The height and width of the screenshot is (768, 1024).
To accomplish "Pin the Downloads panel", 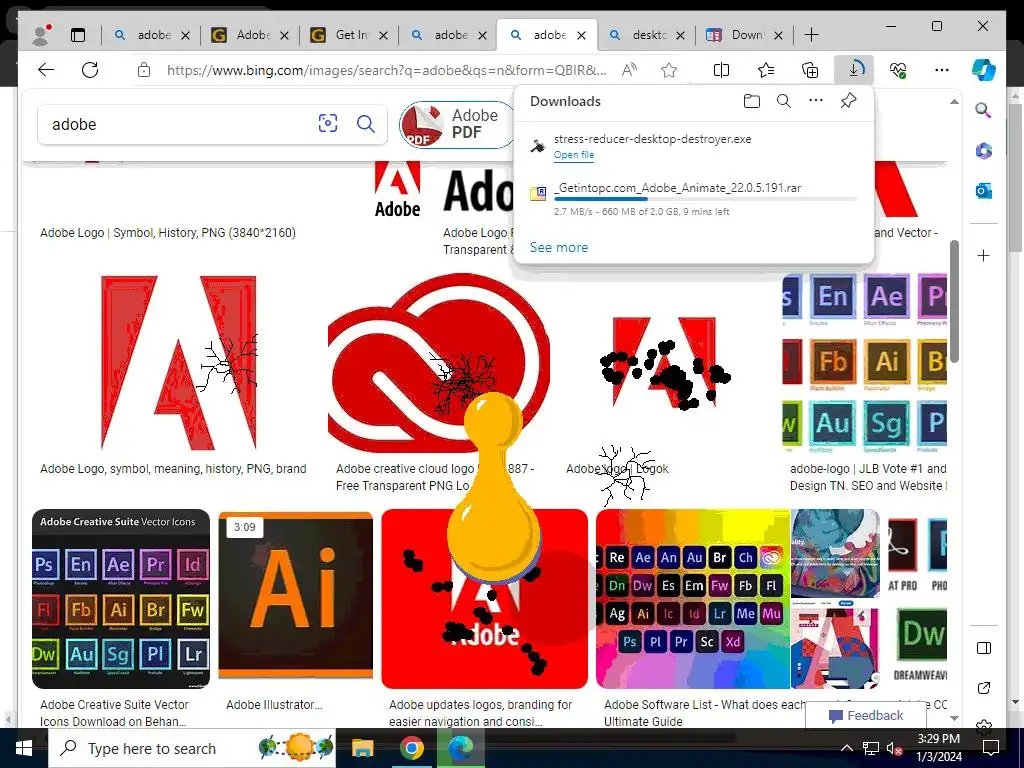I will tap(848, 101).
